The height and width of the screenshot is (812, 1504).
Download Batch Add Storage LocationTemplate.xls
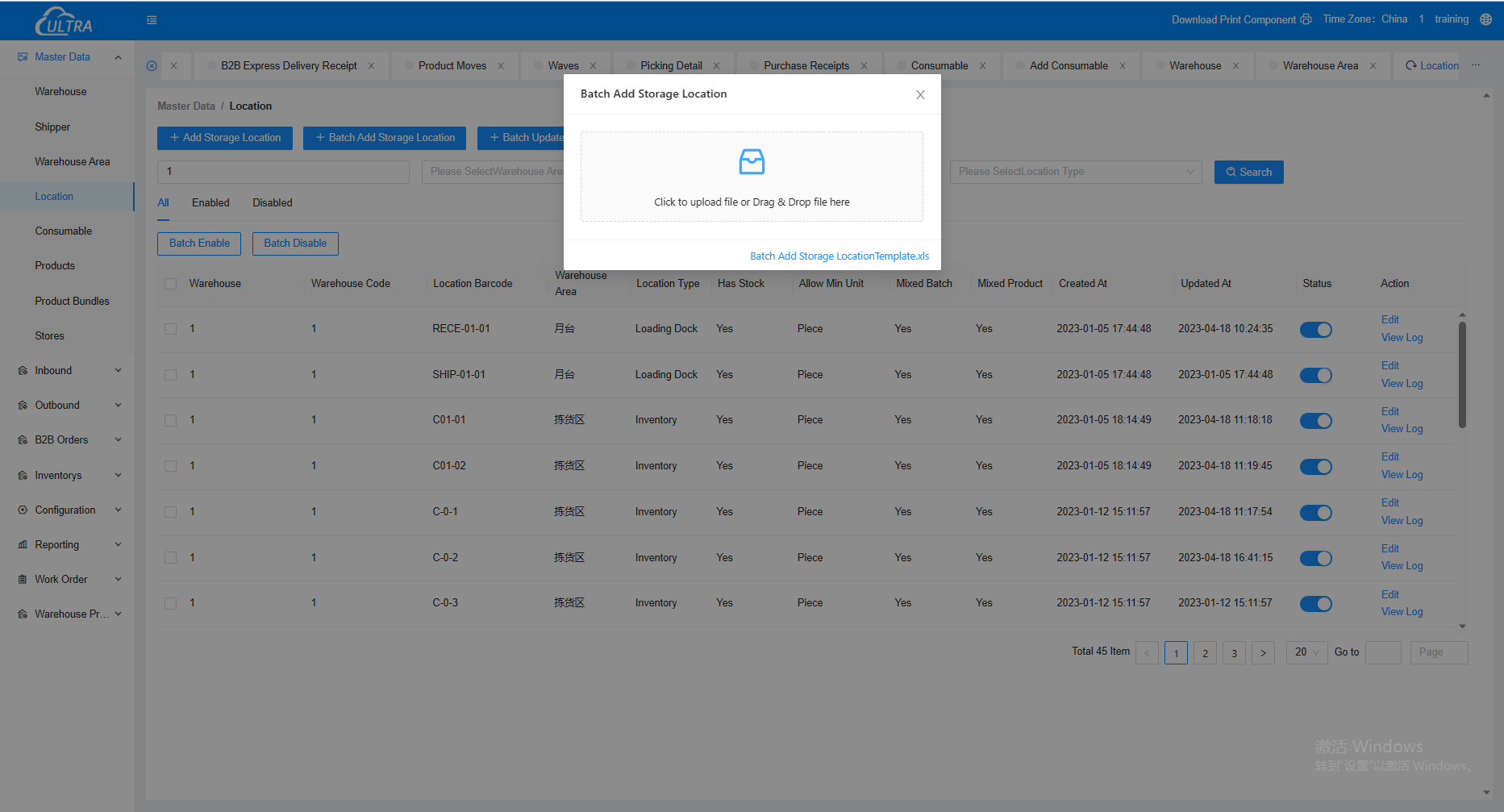[x=839, y=256]
